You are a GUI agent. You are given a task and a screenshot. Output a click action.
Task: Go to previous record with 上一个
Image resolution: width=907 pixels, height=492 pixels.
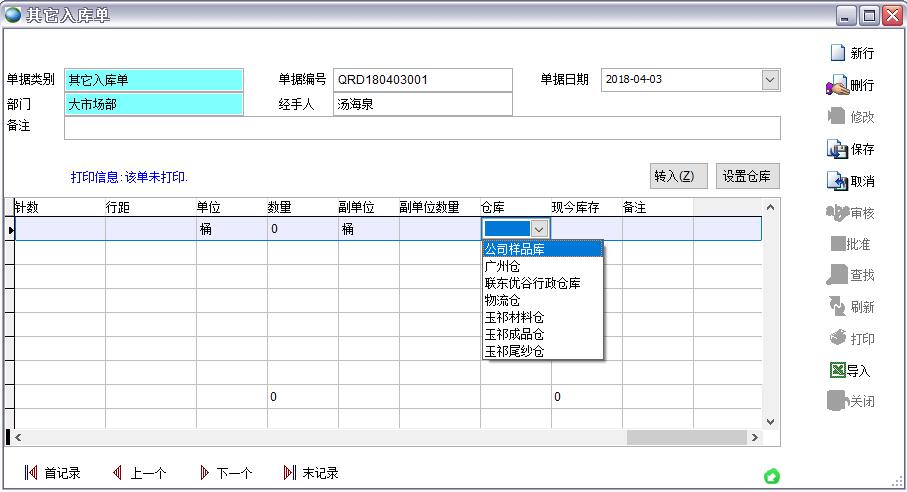point(118,473)
